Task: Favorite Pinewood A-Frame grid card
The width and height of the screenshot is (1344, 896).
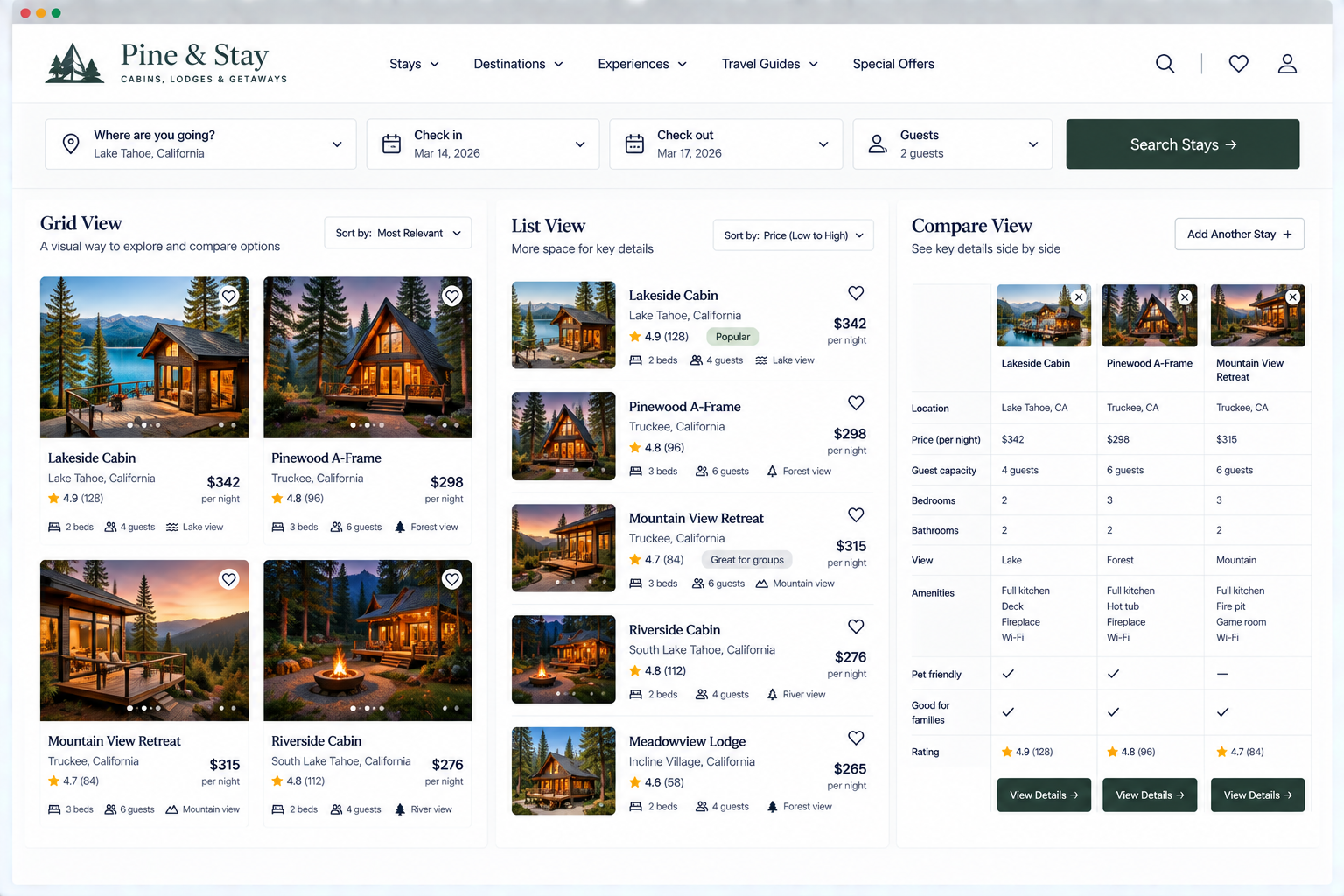Action: (451, 297)
